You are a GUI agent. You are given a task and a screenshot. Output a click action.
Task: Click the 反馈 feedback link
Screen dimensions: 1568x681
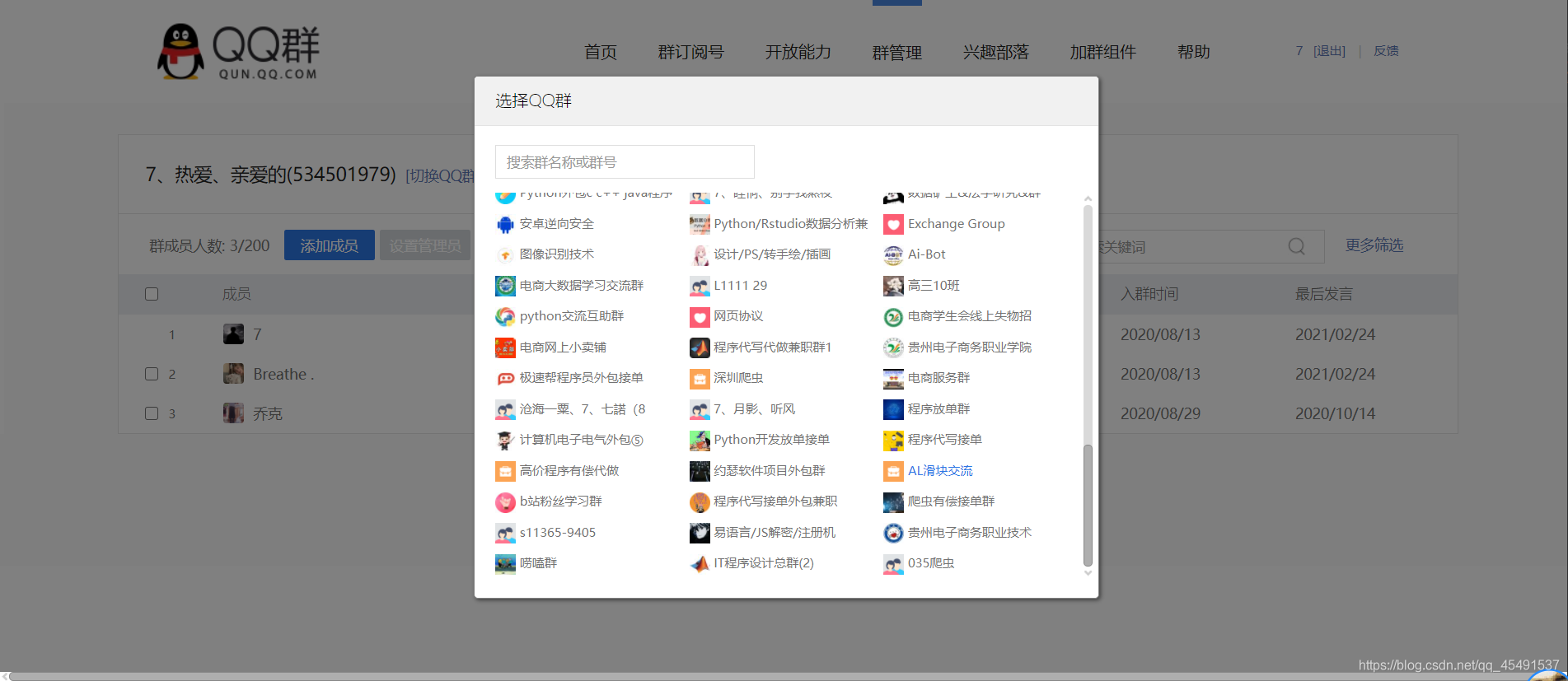click(1386, 51)
